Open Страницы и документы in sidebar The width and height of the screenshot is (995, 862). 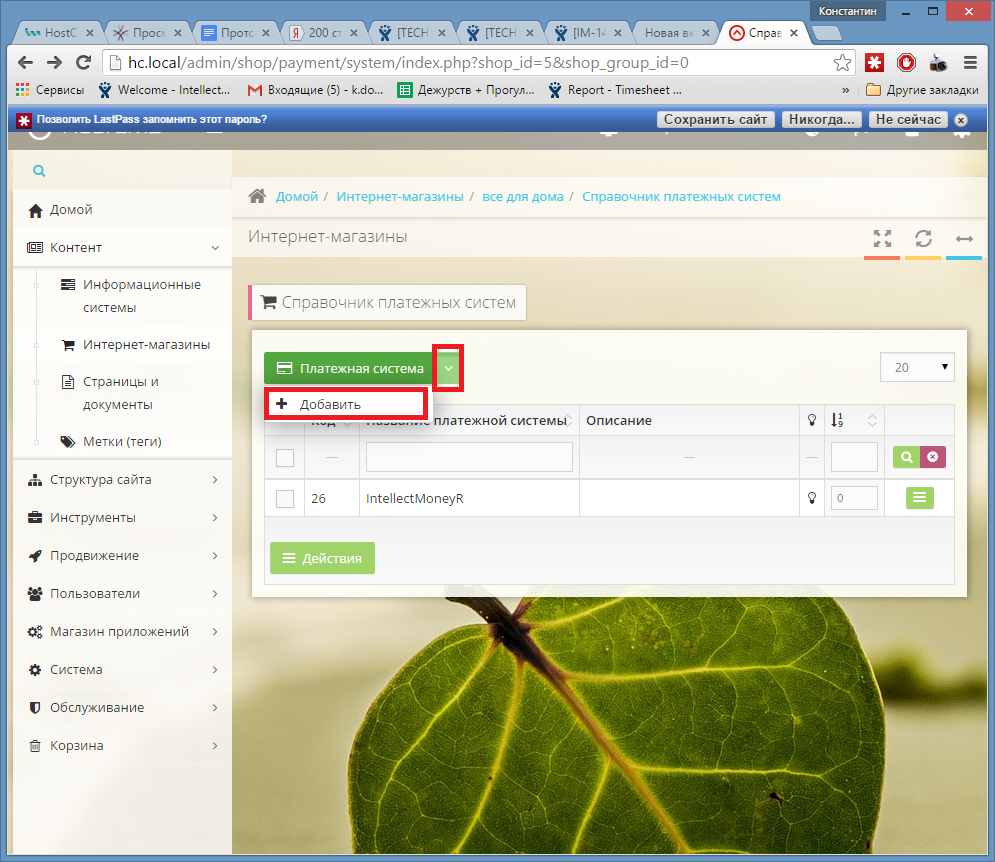121,393
